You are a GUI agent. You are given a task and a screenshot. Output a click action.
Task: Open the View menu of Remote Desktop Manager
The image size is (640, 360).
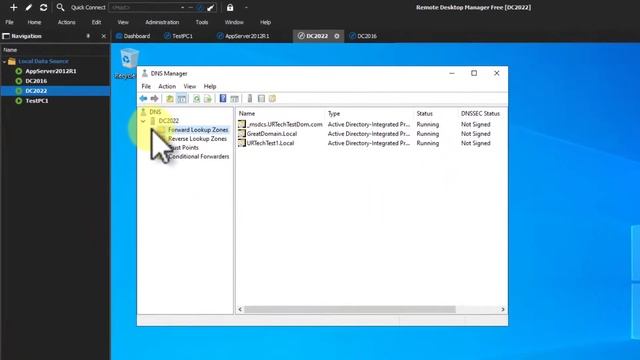pyautogui.click(x=123, y=22)
